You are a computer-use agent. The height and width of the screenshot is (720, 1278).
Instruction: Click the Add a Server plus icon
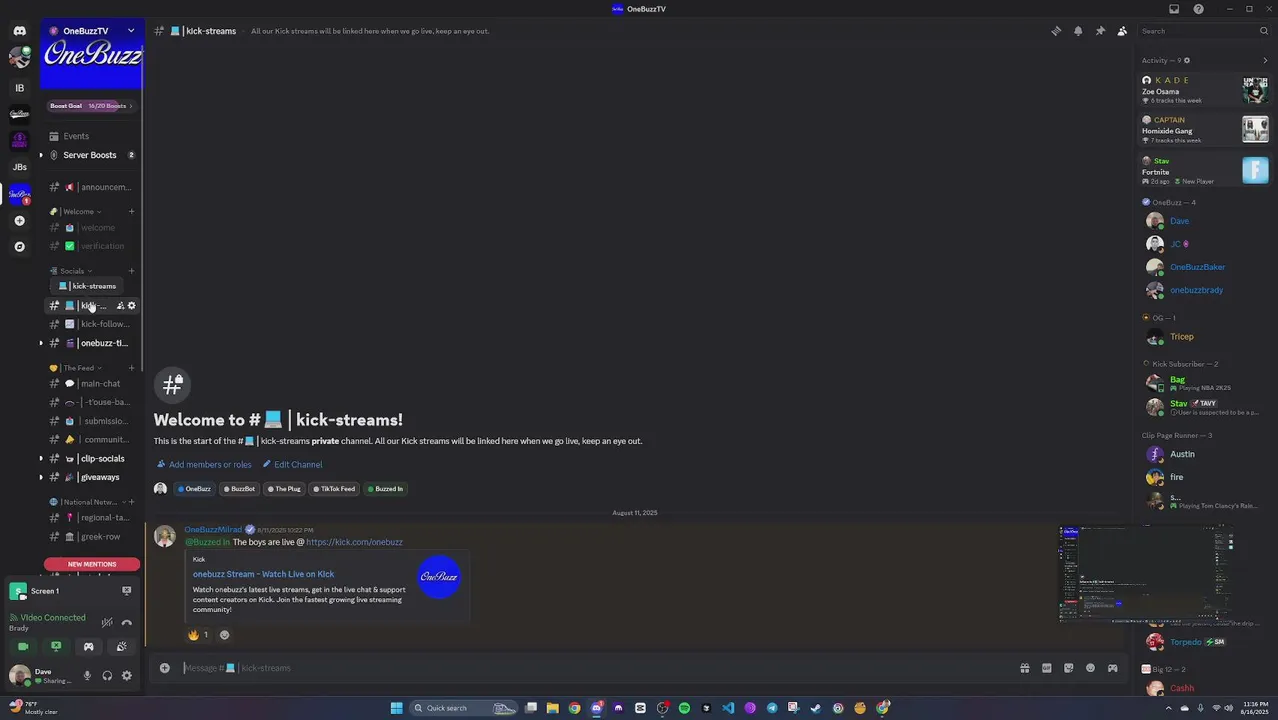[x=19, y=220]
